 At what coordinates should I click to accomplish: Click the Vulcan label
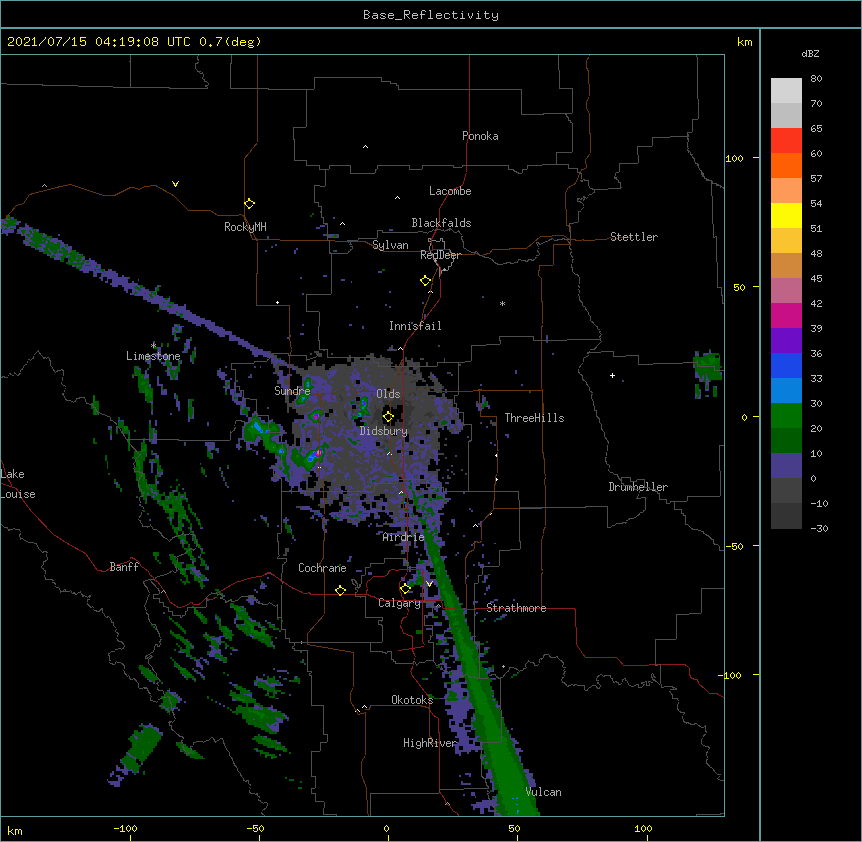coord(543,792)
